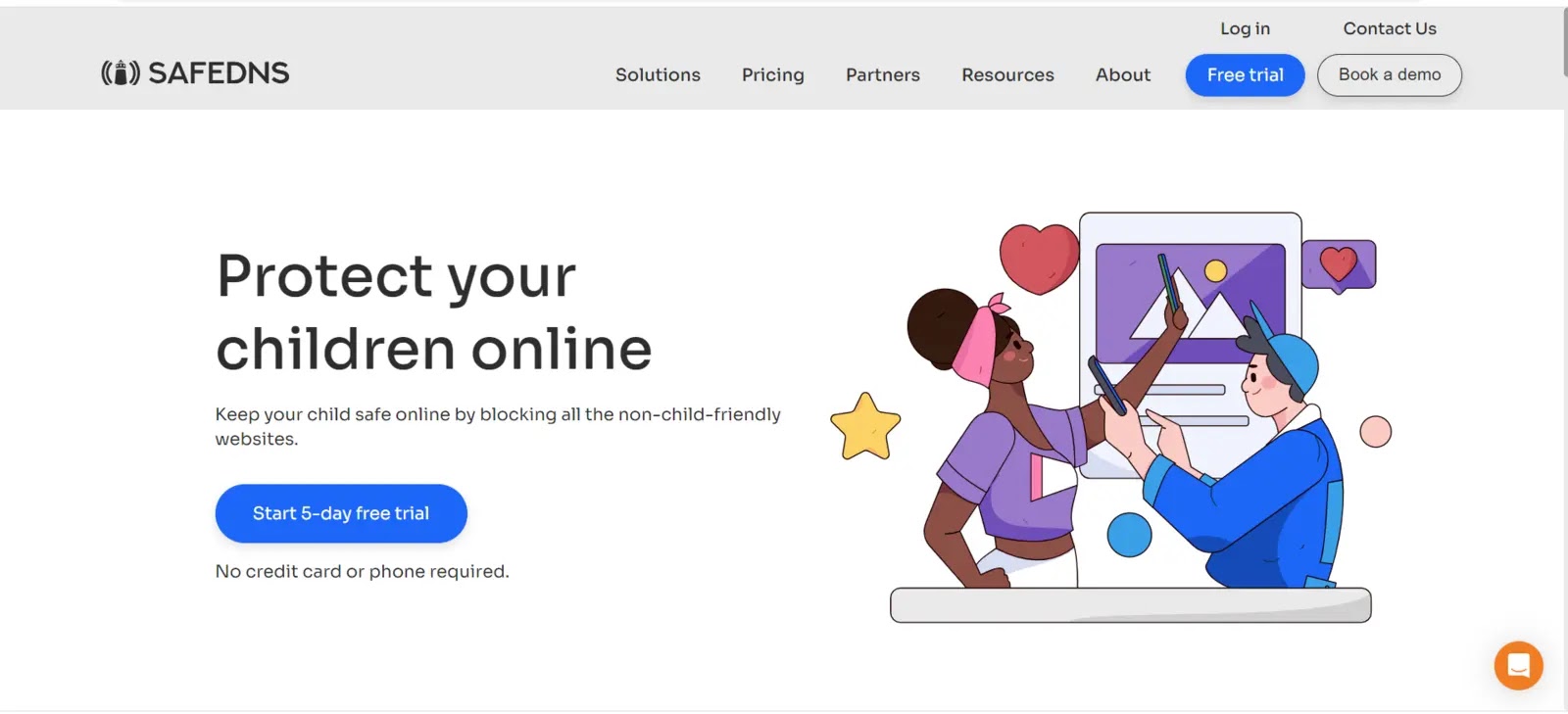Click the blue Free trial button

(x=1245, y=75)
